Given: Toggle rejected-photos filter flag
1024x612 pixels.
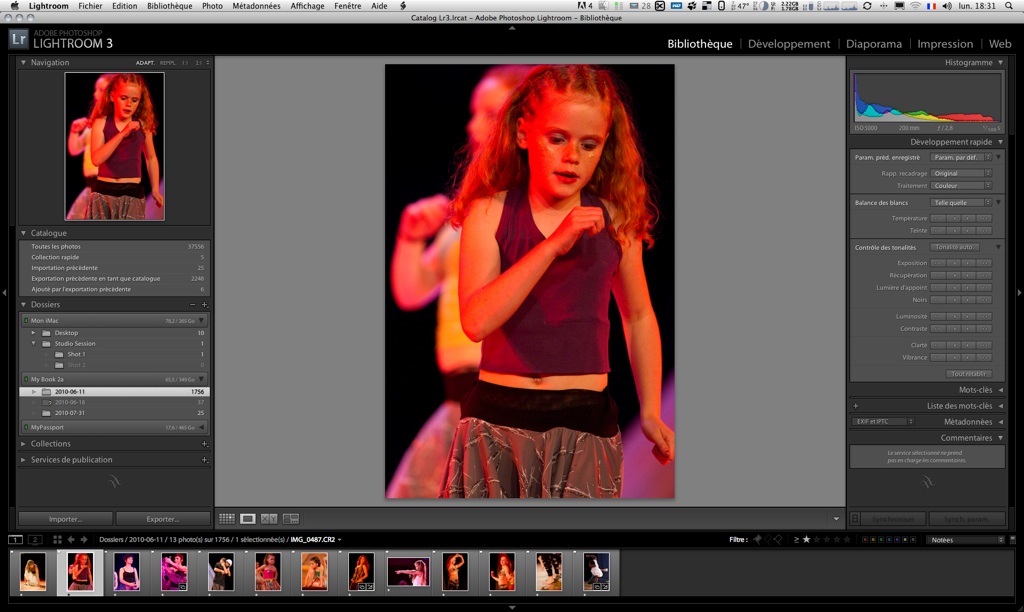Looking at the screenshot, I should tap(778, 540).
